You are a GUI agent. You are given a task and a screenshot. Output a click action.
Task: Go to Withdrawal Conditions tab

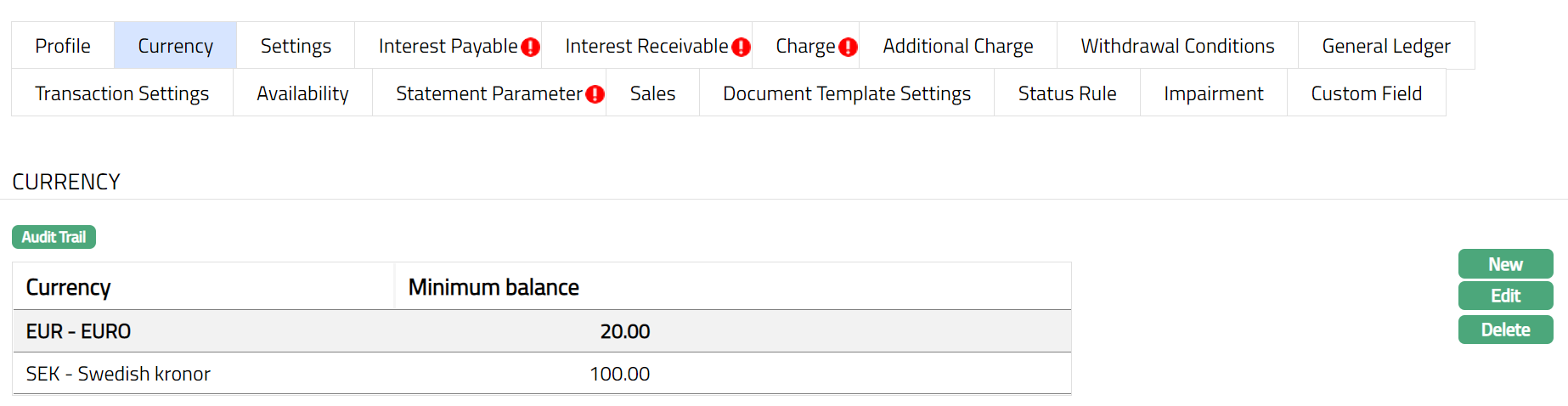pos(1177,46)
